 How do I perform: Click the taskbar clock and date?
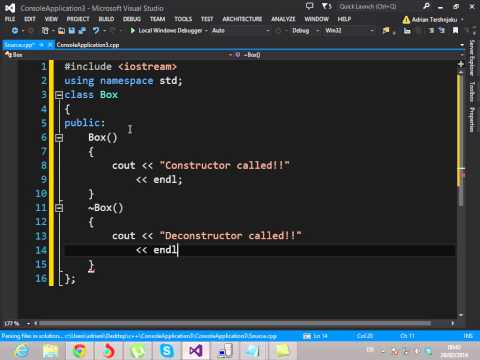pos(455,351)
